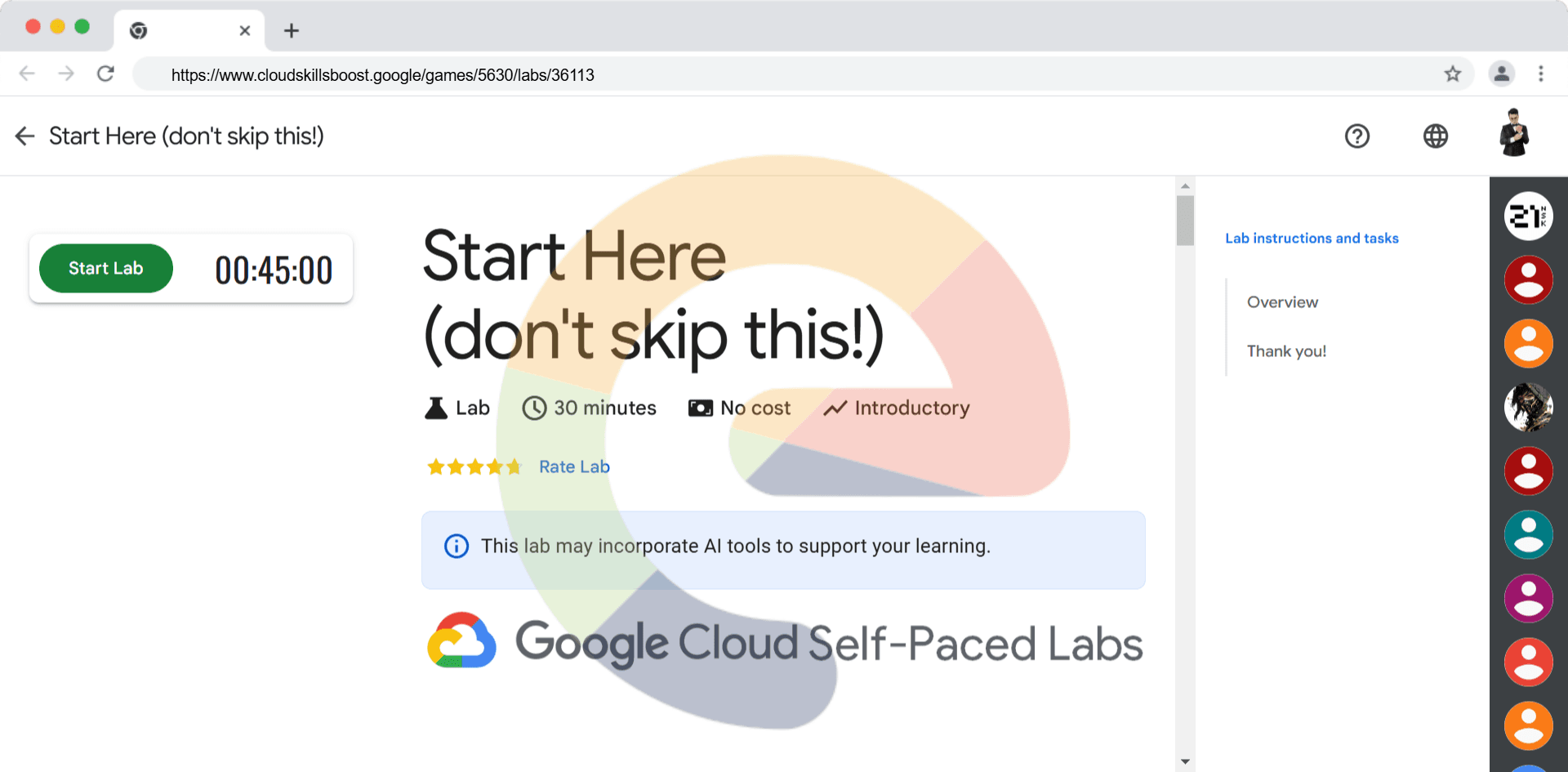The width and height of the screenshot is (1568, 772).
Task: Click the back arrow beside lab title
Action: pyautogui.click(x=25, y=136)
